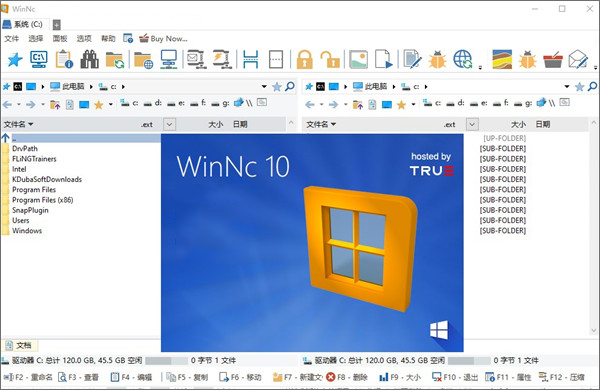Switch to drive d: in left panel
This screenshot has width=600, height=390.
pyautogui.click(x=153, y=103)
